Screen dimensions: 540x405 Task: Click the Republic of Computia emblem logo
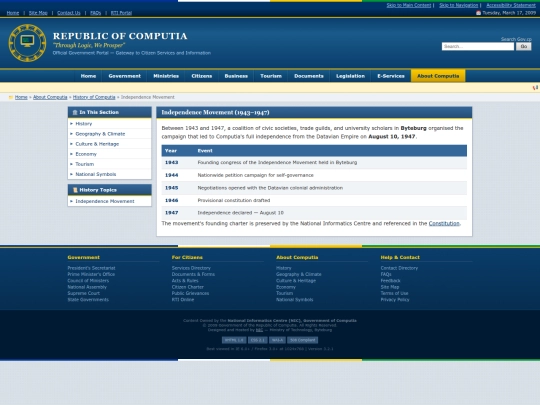coord(27,43)
